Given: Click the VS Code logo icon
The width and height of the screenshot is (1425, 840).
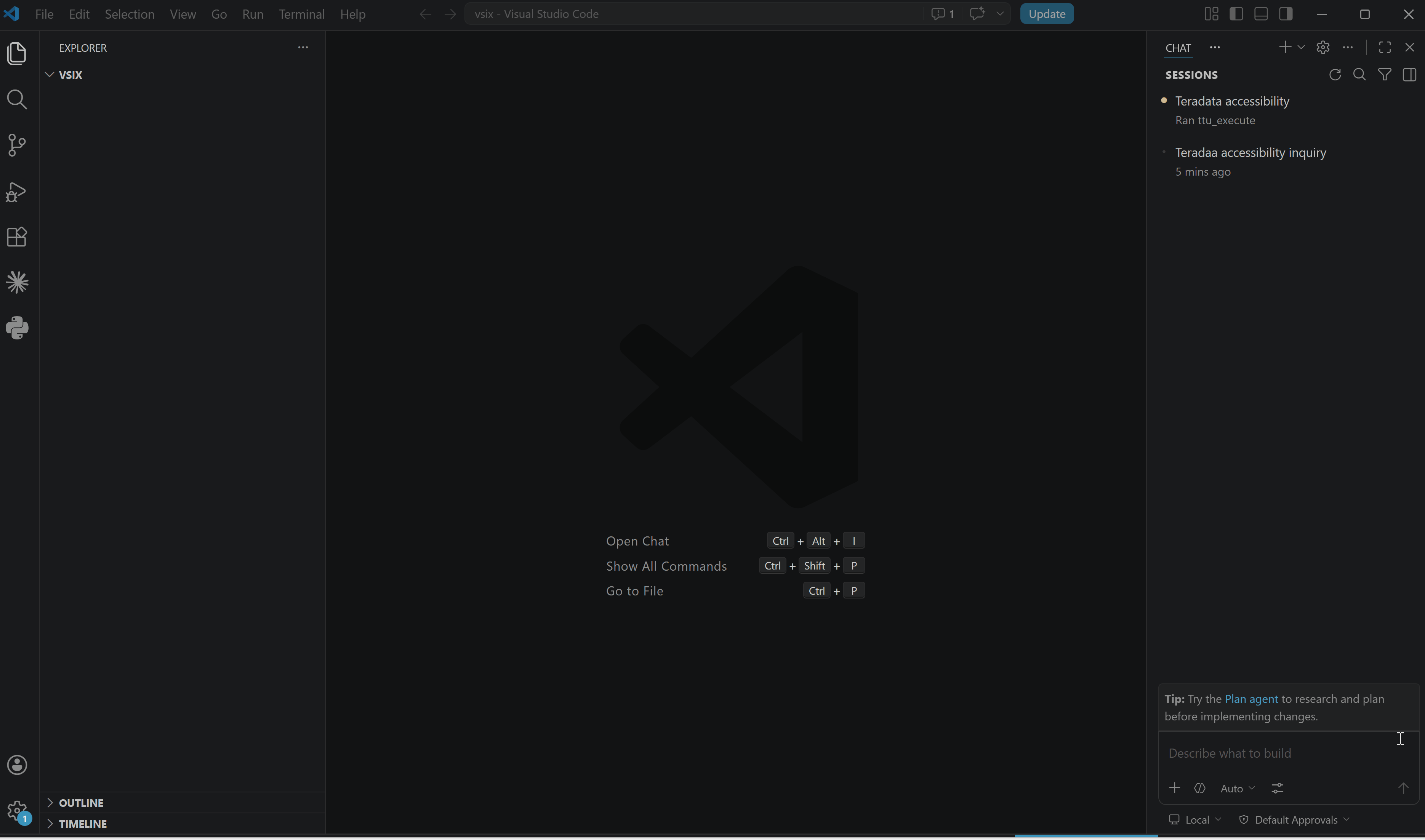Looking at the screenshot, I should coord(11,14).
